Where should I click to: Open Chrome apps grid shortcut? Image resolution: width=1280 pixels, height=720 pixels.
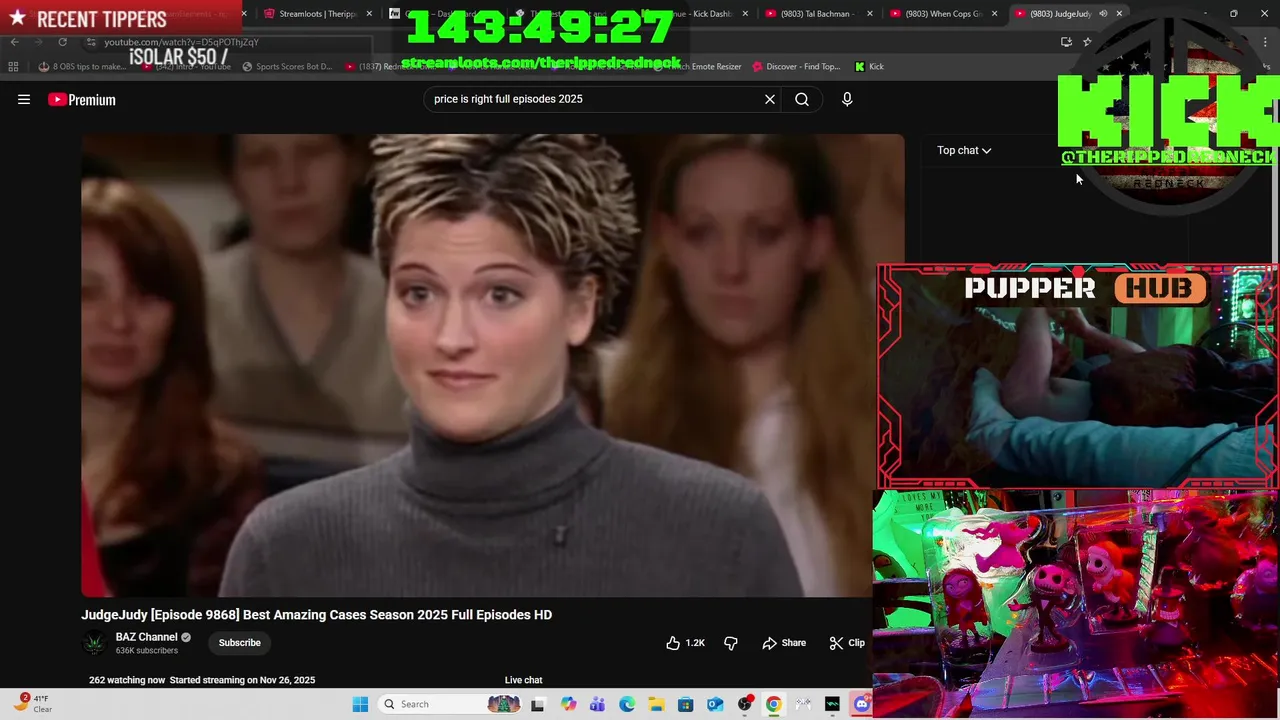pyautogui.click(x=13, y=67)
